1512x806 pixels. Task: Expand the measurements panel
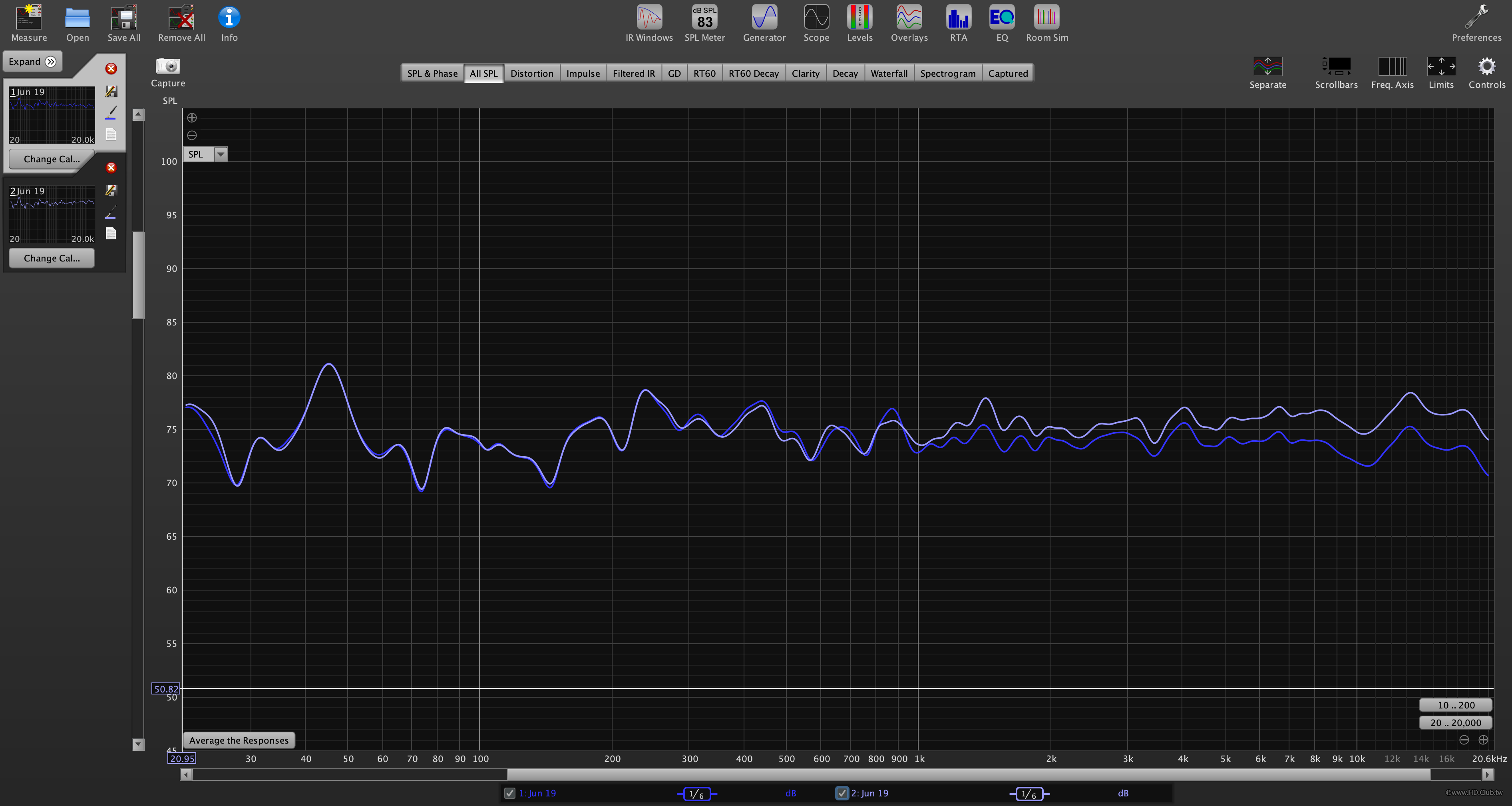coord(32,62)
